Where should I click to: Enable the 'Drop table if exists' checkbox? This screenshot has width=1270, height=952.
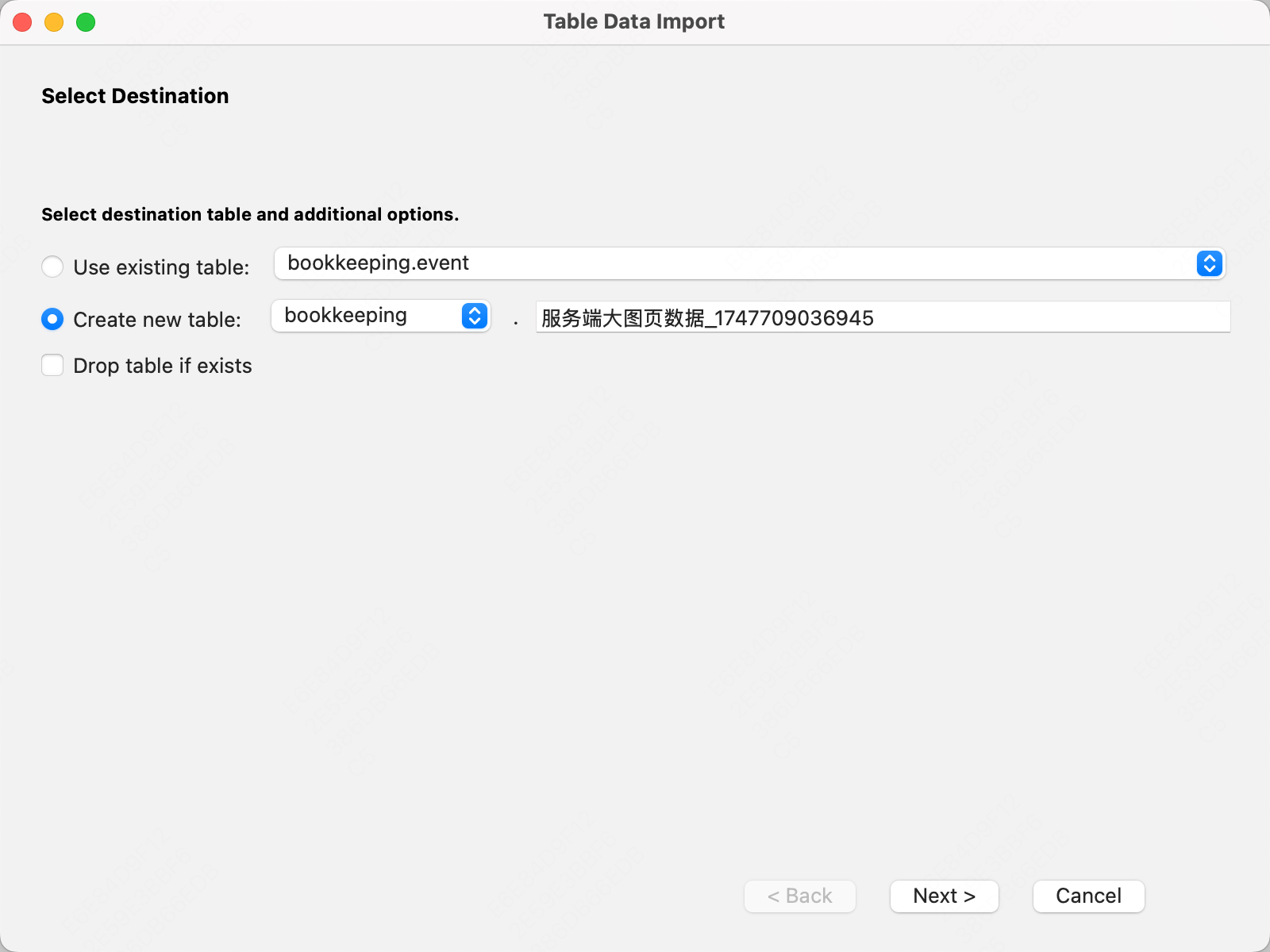click(52, 365)
